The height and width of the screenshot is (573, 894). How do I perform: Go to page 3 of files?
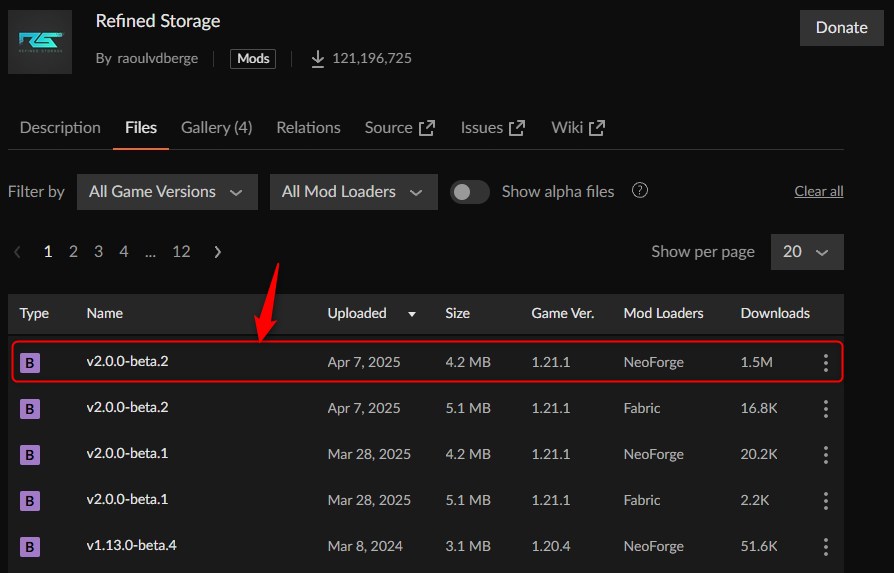pyautogui.click(x=99, y=251)
